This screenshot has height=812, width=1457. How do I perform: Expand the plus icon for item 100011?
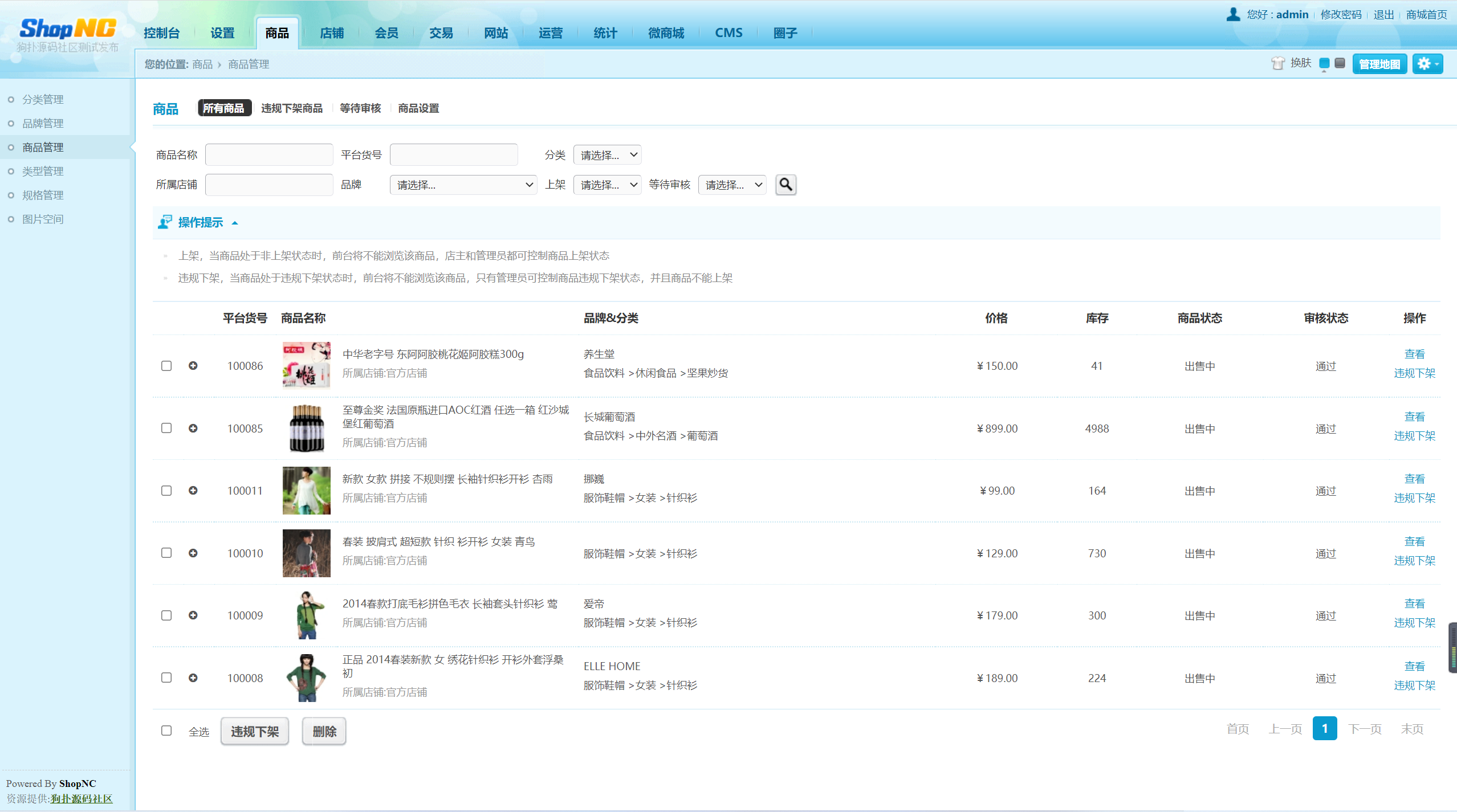pos(193,491)
